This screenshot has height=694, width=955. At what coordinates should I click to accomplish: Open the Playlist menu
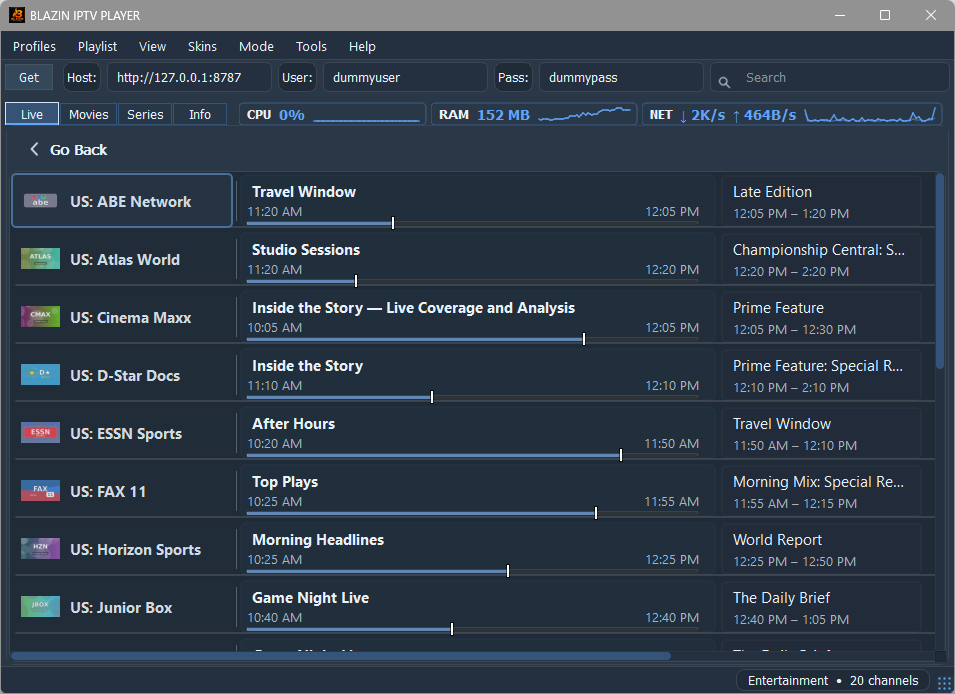coord(97,46)
